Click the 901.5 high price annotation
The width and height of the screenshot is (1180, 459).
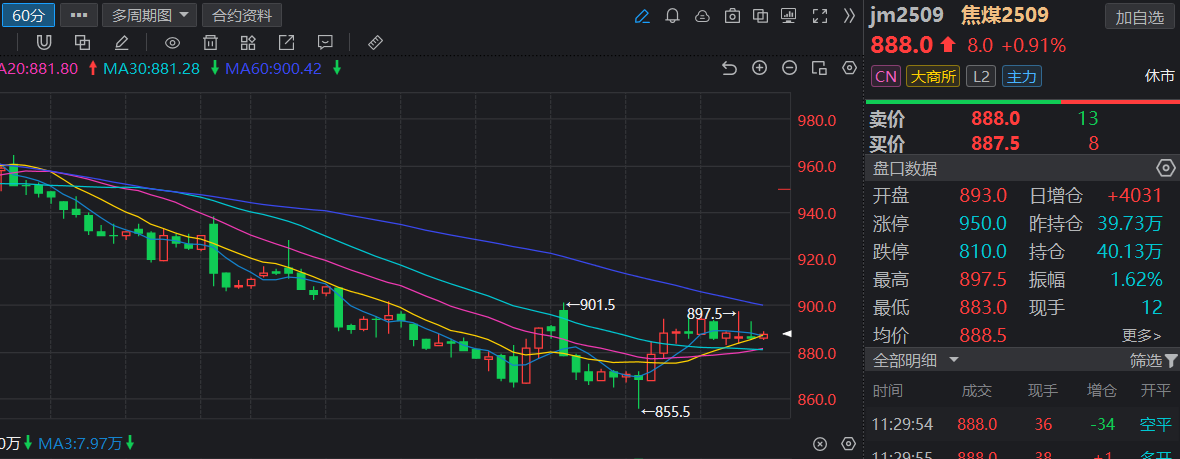(x=590, y=305)
